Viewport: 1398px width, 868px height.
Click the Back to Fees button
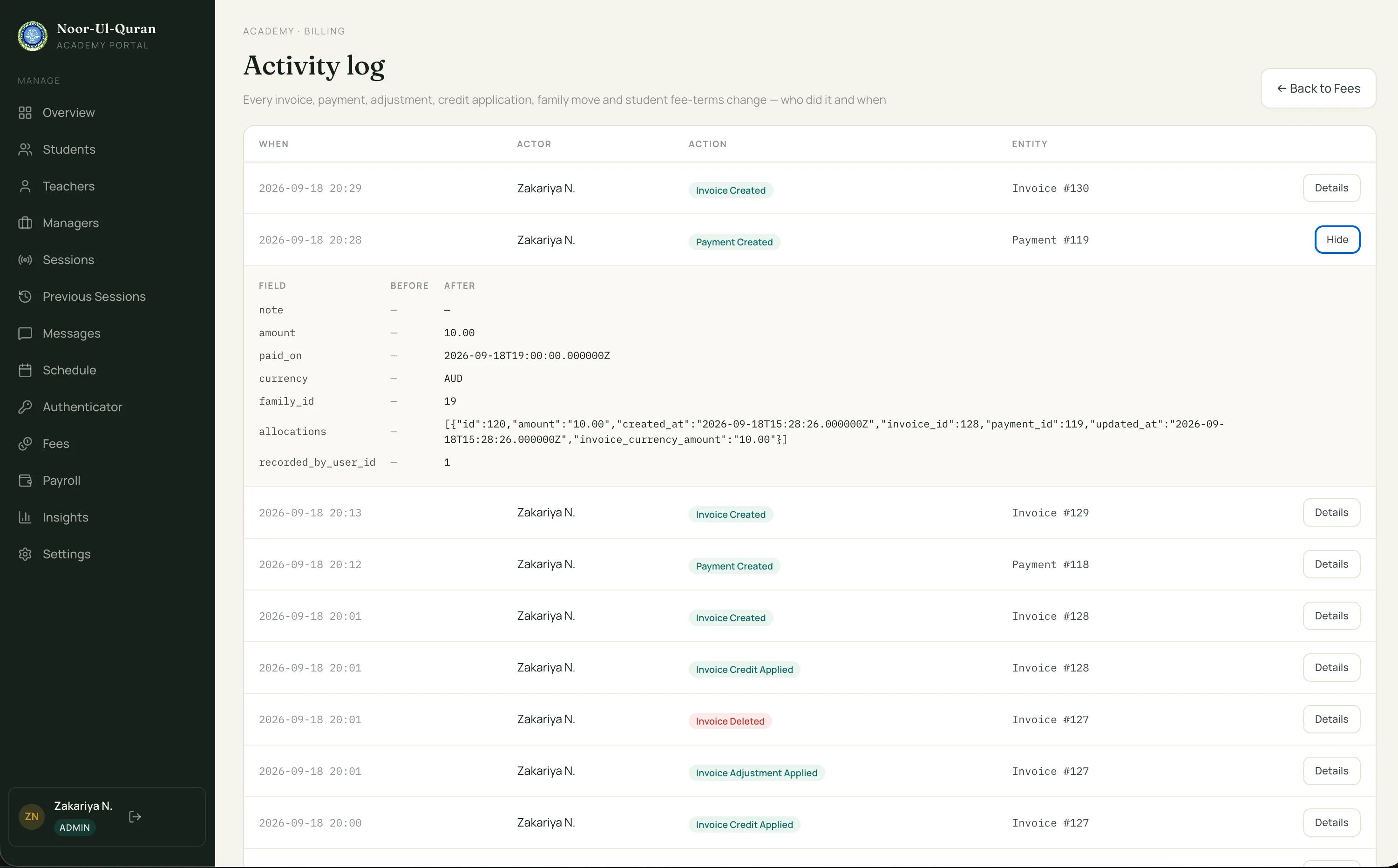pyautogui.click(x=1317, y=88)
